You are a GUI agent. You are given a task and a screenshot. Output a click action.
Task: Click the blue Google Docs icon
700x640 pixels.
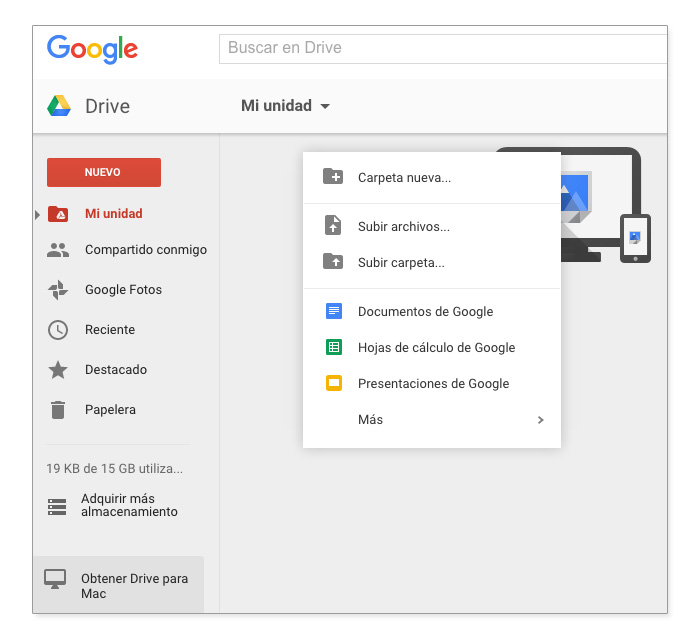coord(334,311)
